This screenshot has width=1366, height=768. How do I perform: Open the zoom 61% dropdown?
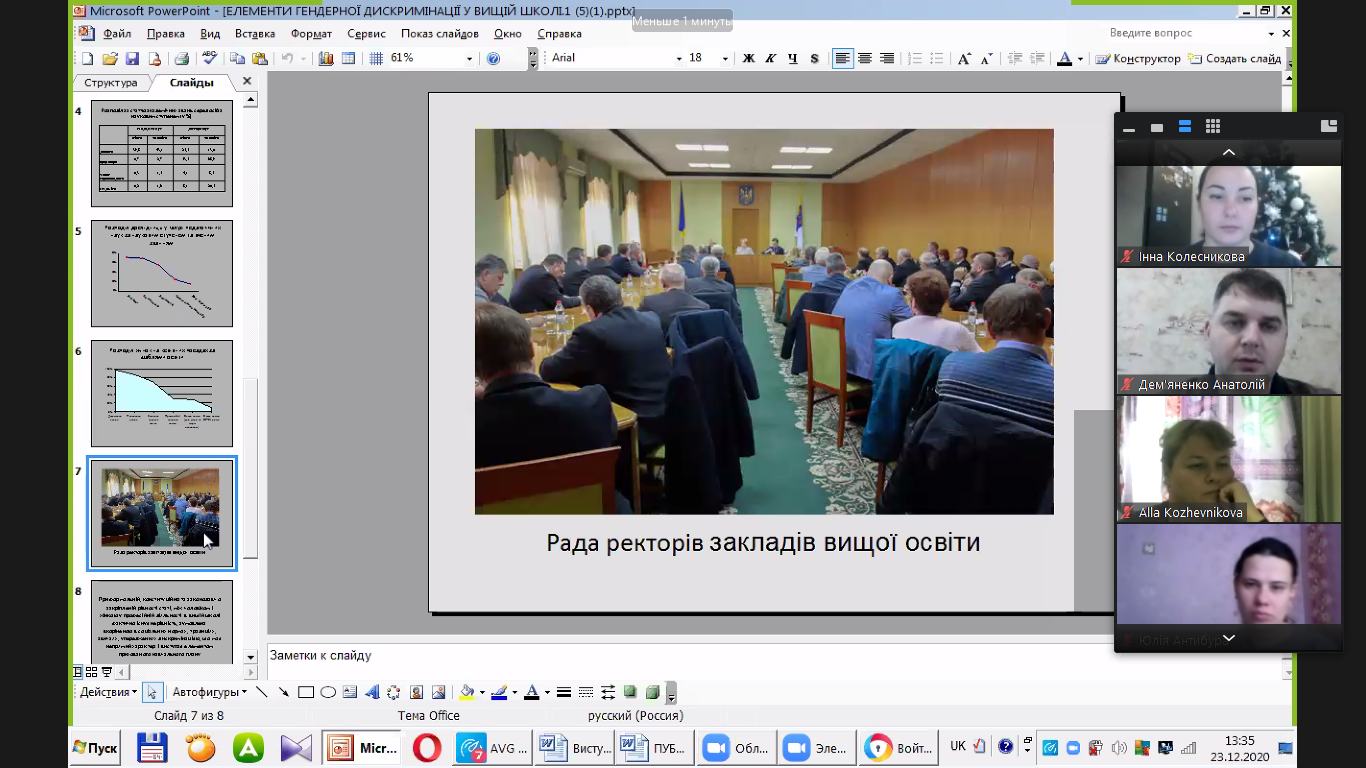coord(470,59)
